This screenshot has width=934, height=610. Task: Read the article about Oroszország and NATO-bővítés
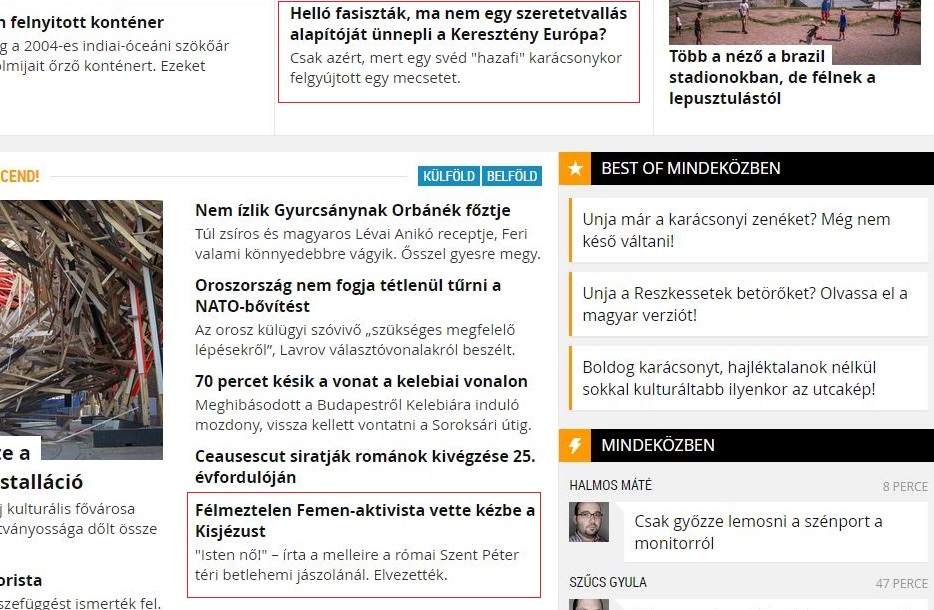348,295
